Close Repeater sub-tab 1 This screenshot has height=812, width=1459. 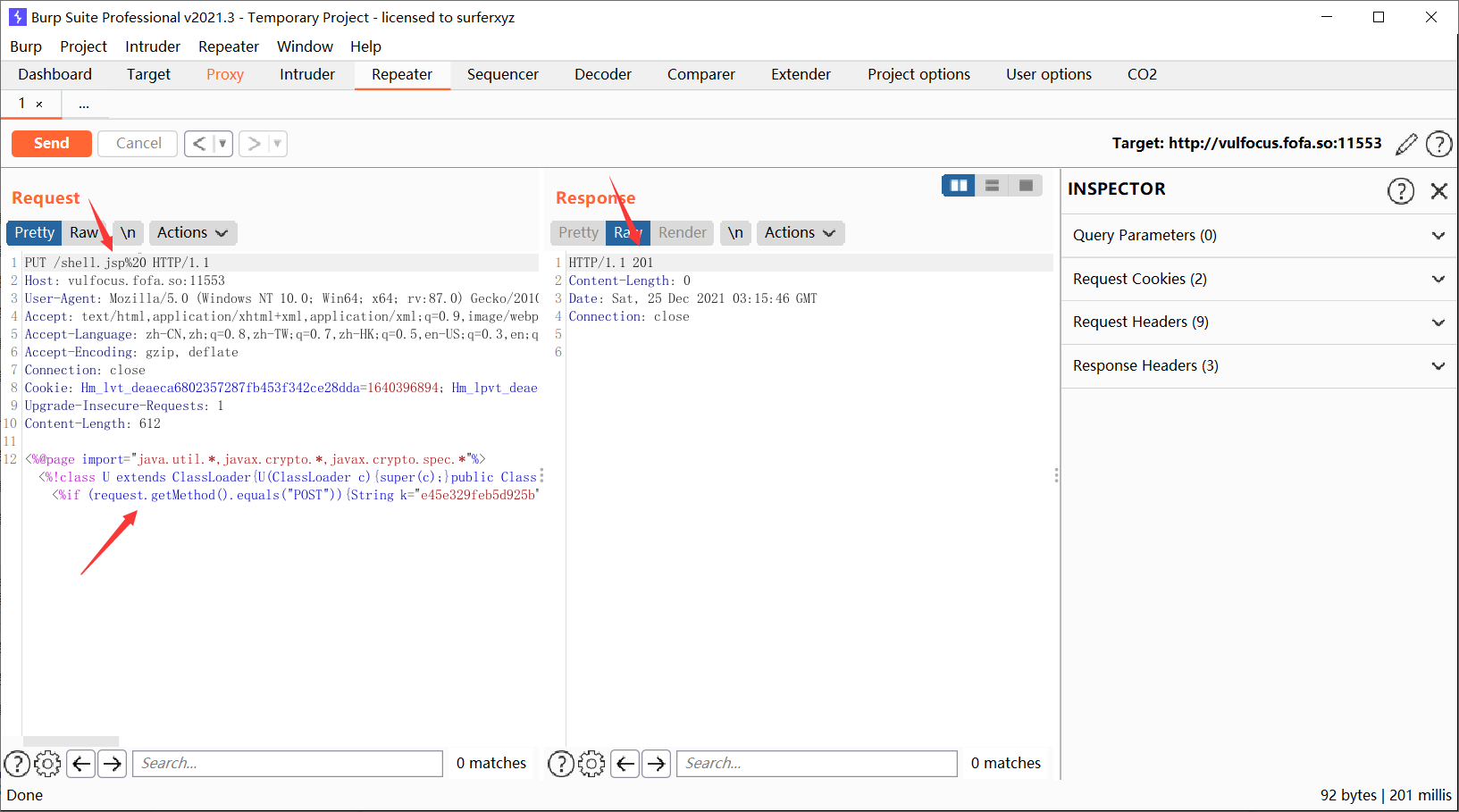[x=39, y=105]
